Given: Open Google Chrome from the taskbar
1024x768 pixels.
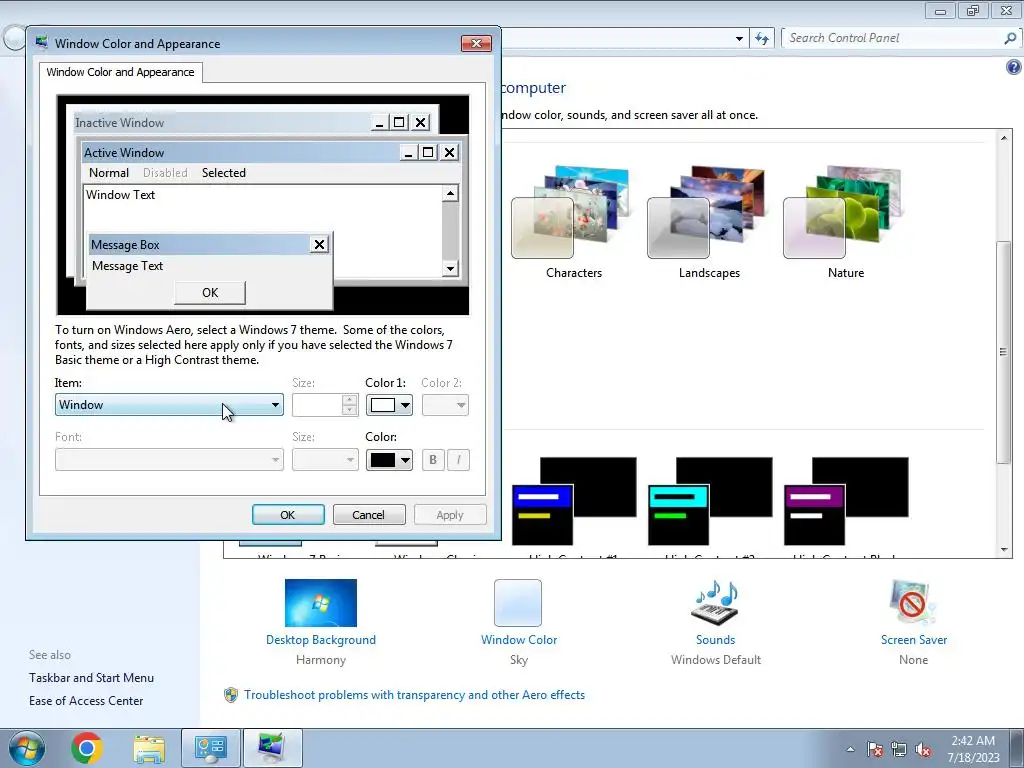Looking at the screenshot, I should tap(87, 748).
